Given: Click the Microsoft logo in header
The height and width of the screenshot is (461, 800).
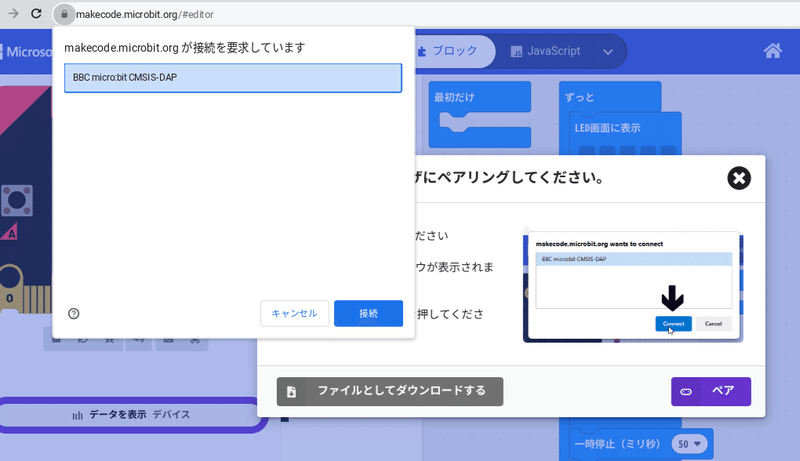Looking at the screenshot, I should [26, 52].
